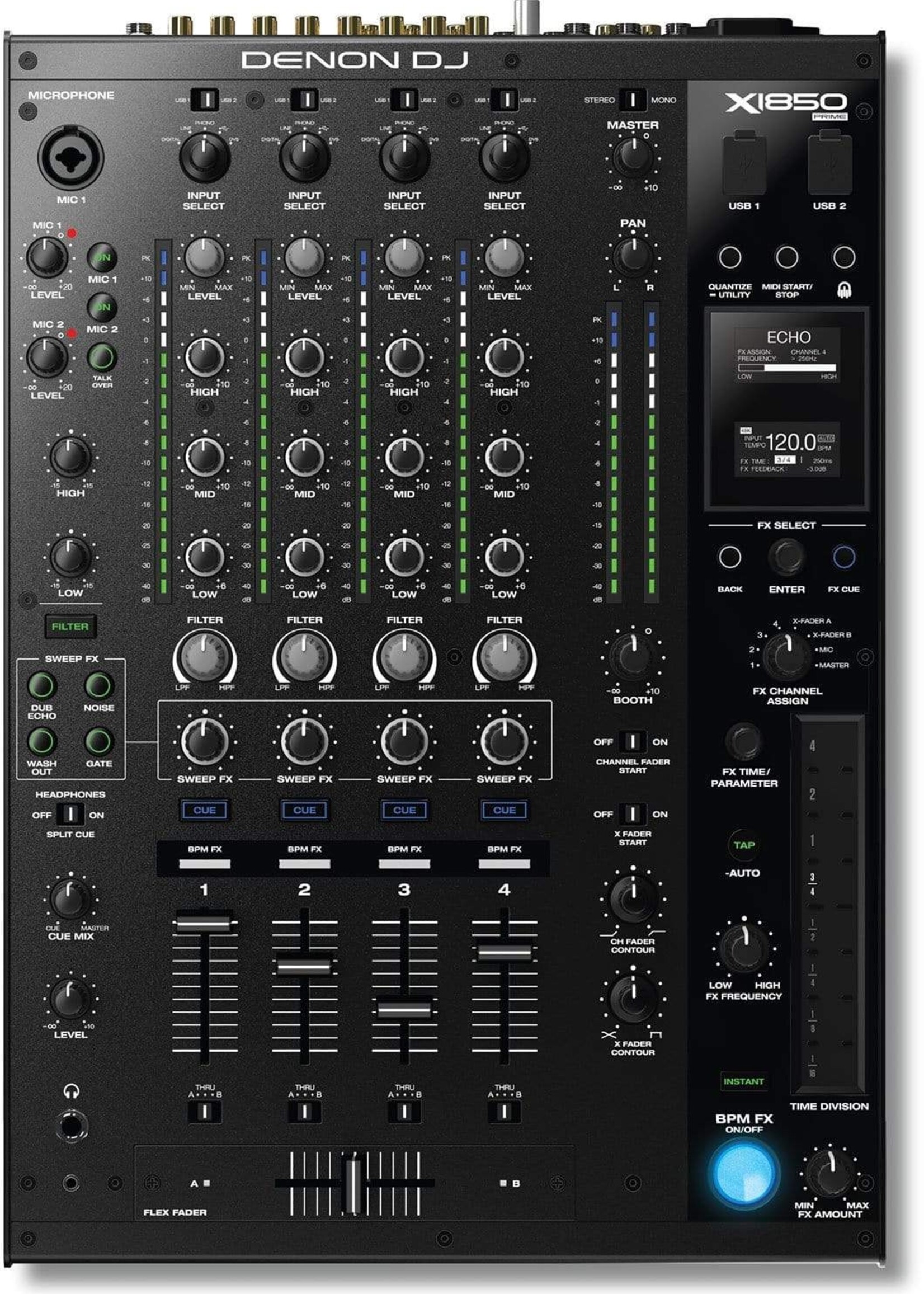Click the PAN knob
Image resolution: width=924 pixels, height=1294 pixels.
pos(632,256)
